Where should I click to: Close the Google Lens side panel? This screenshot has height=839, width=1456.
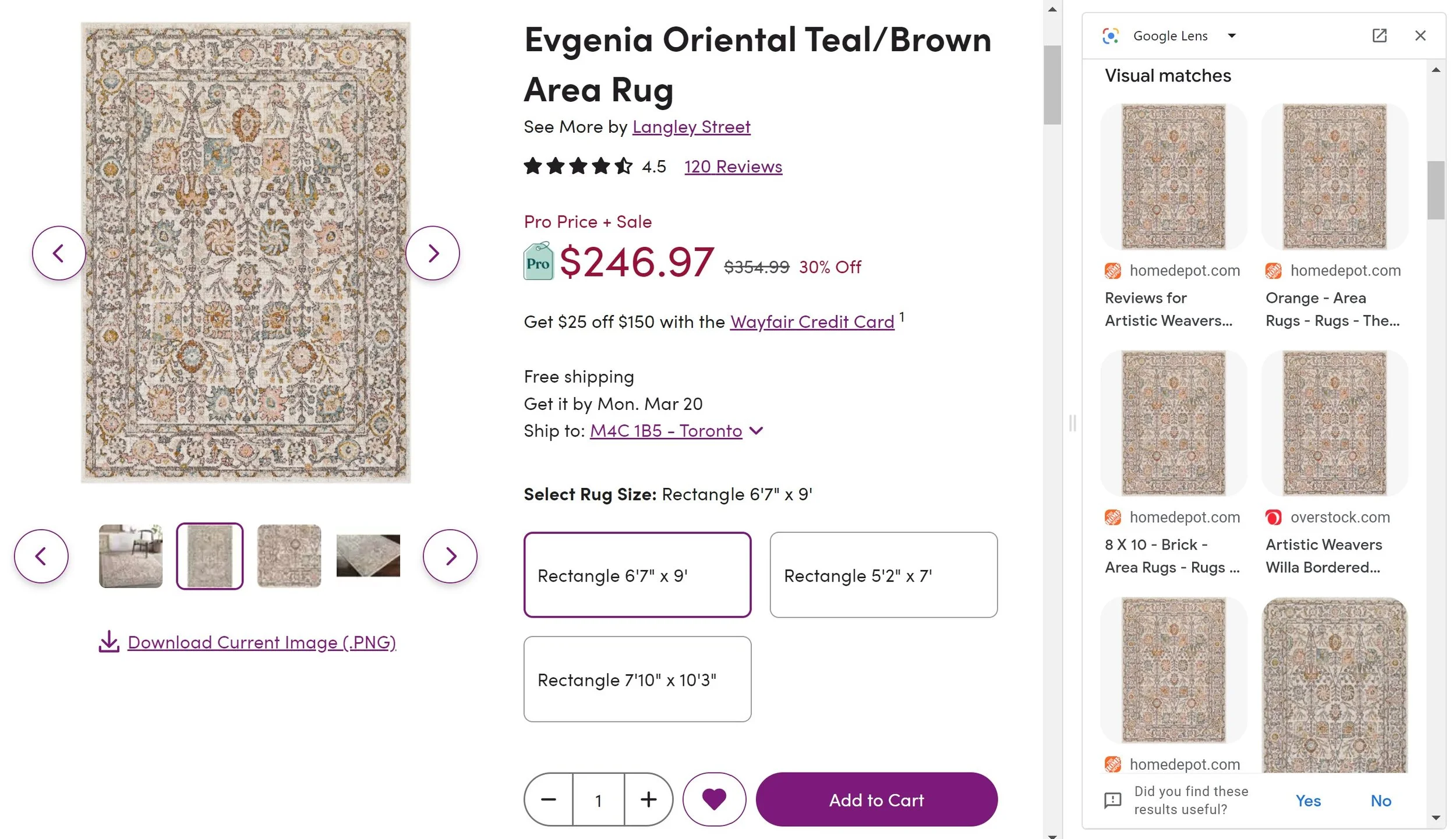point(1420,36)
